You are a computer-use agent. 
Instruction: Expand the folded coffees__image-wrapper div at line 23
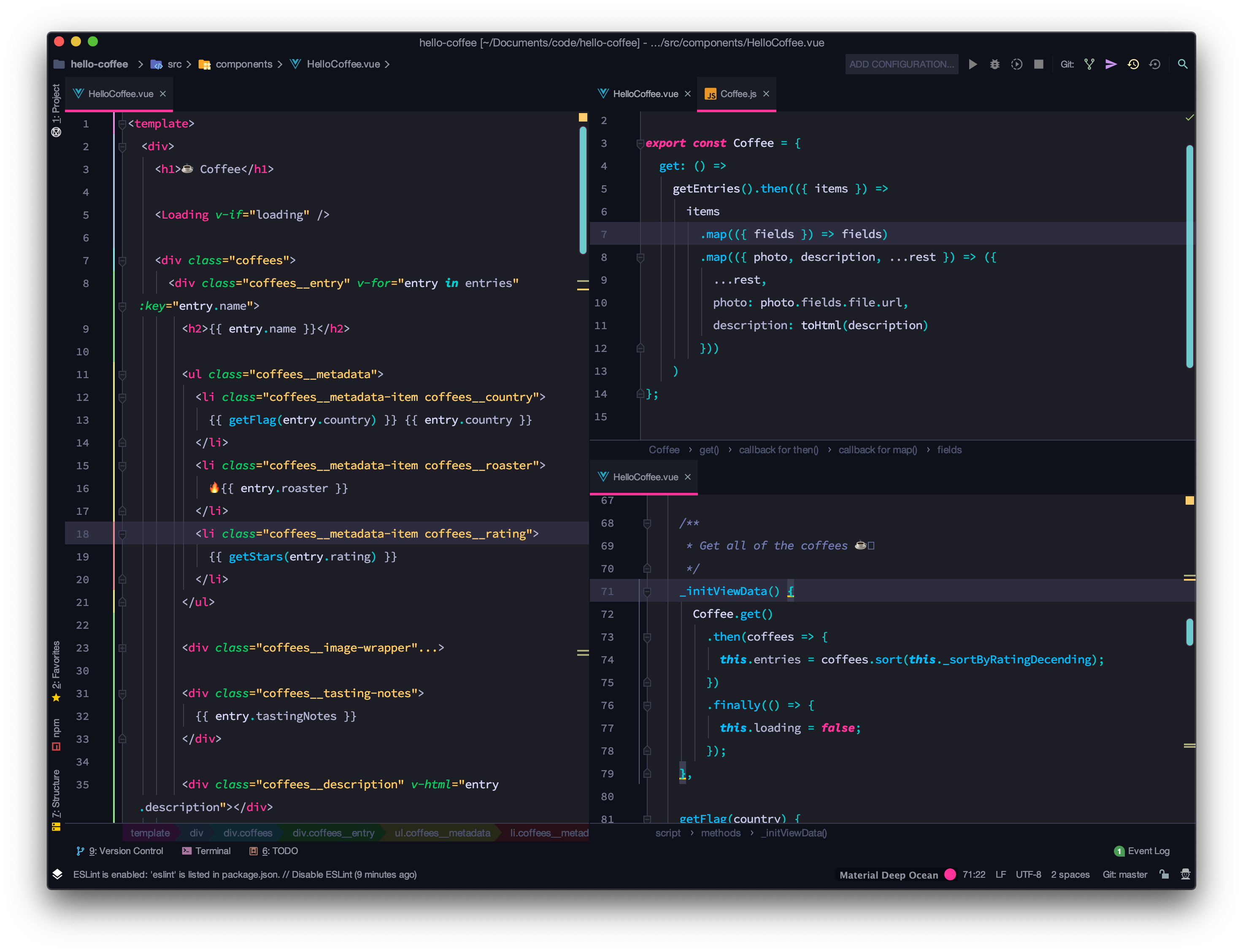tap(122, 648)
